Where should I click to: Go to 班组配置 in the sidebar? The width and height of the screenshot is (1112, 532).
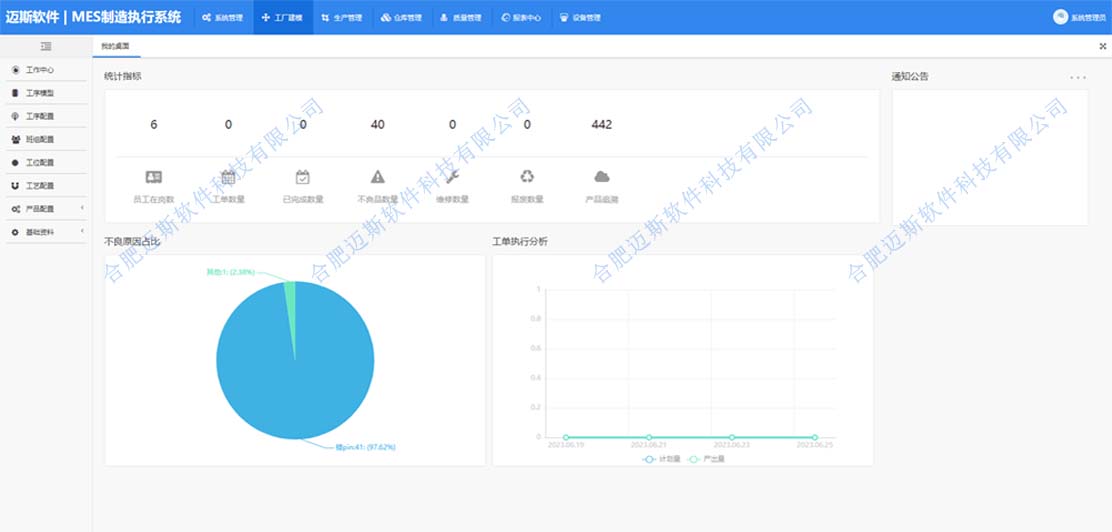[x=40, y=139]
